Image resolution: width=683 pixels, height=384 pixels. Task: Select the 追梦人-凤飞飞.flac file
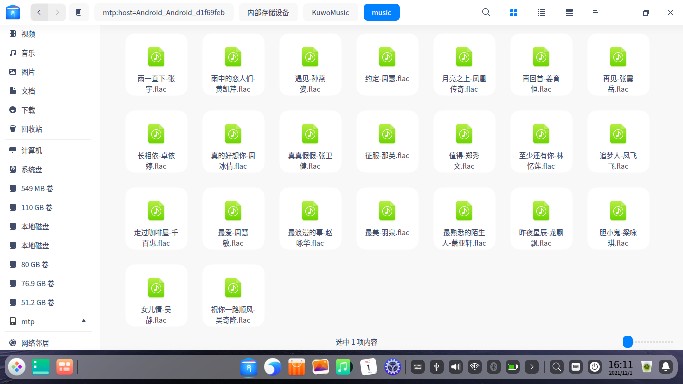618,141
